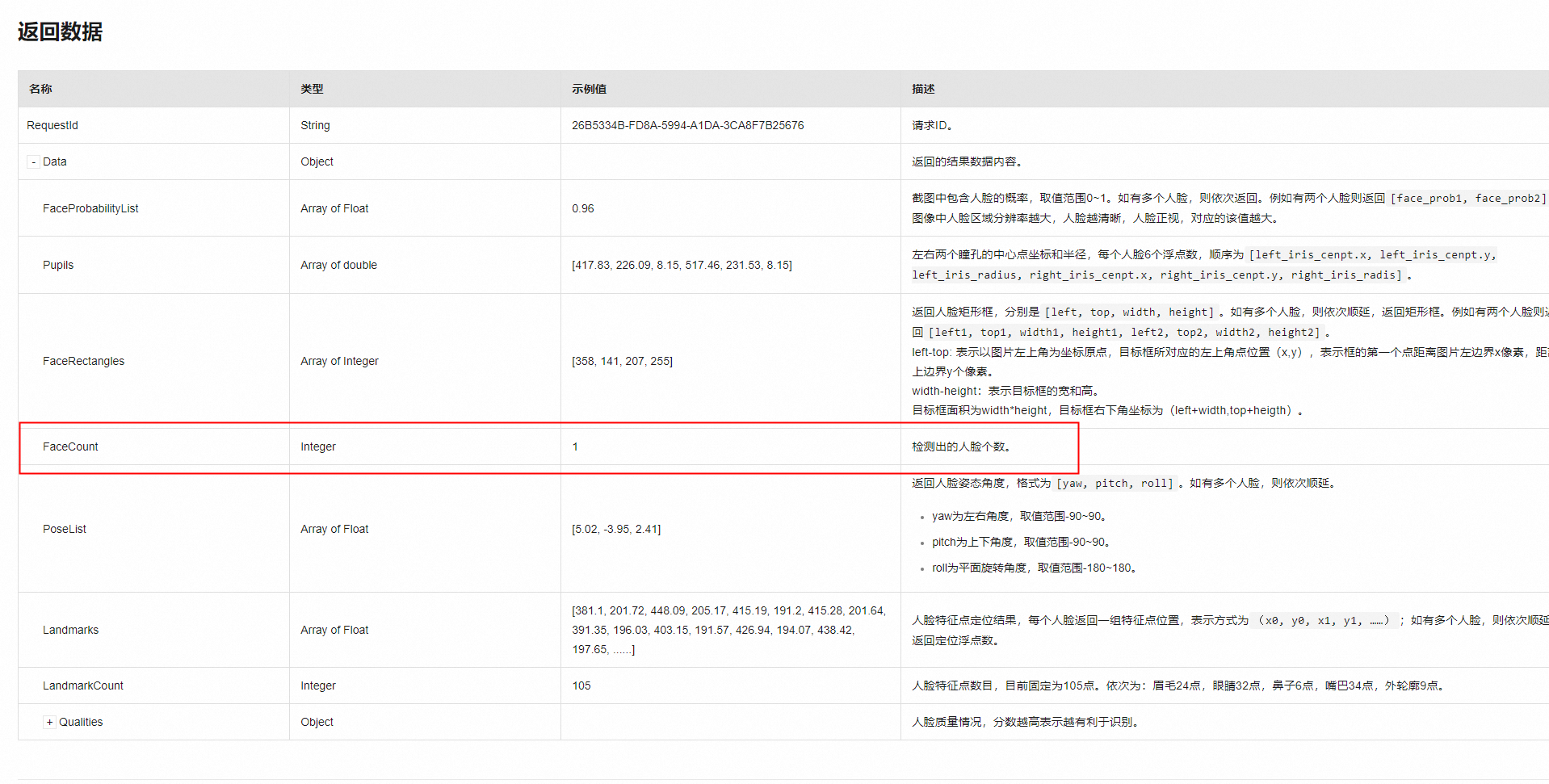Click the Array of Integer type cell
1549x784 pixels.
(339, 361)
